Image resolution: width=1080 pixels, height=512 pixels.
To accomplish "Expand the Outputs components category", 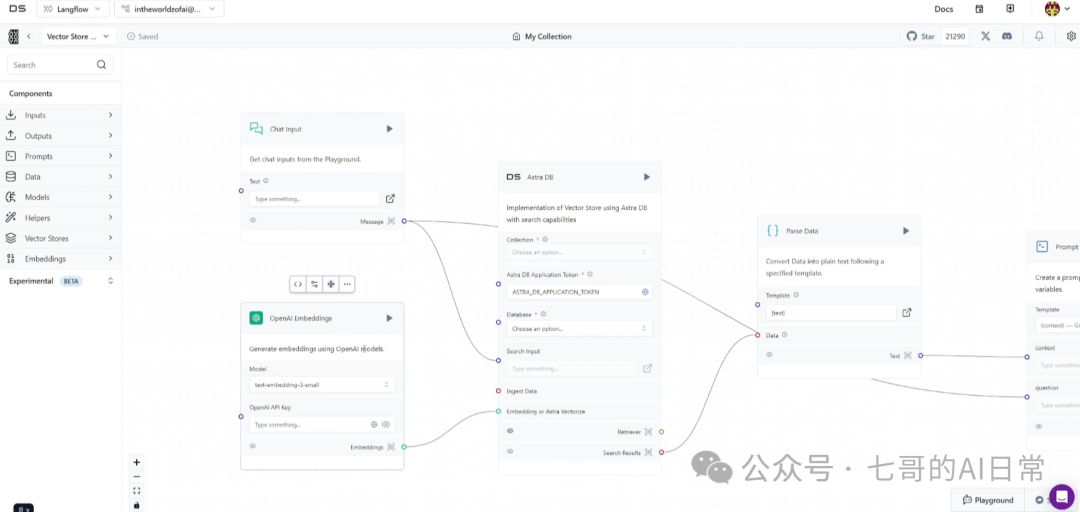I will coord(60,136).
